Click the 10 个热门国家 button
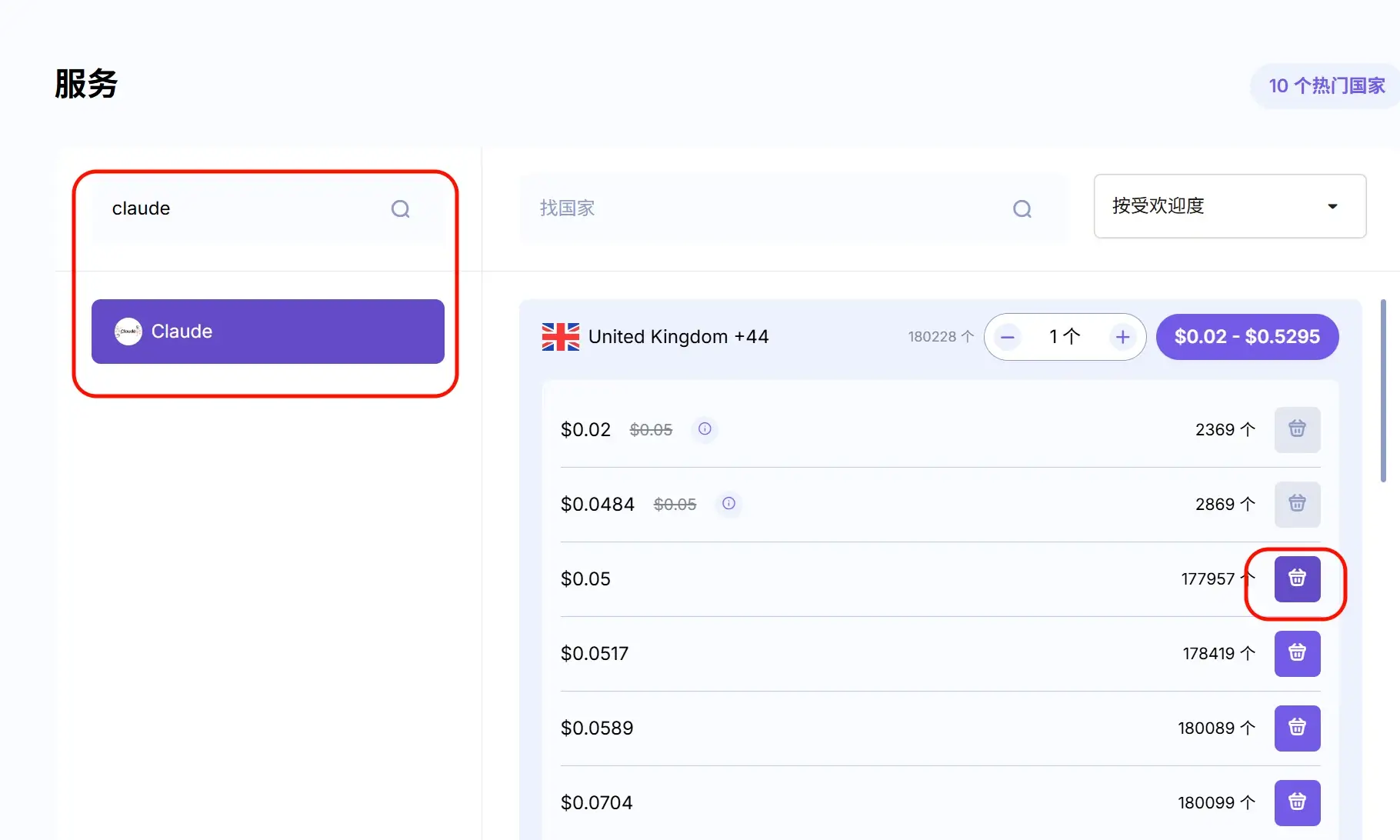 click(x=1326, y=85)
